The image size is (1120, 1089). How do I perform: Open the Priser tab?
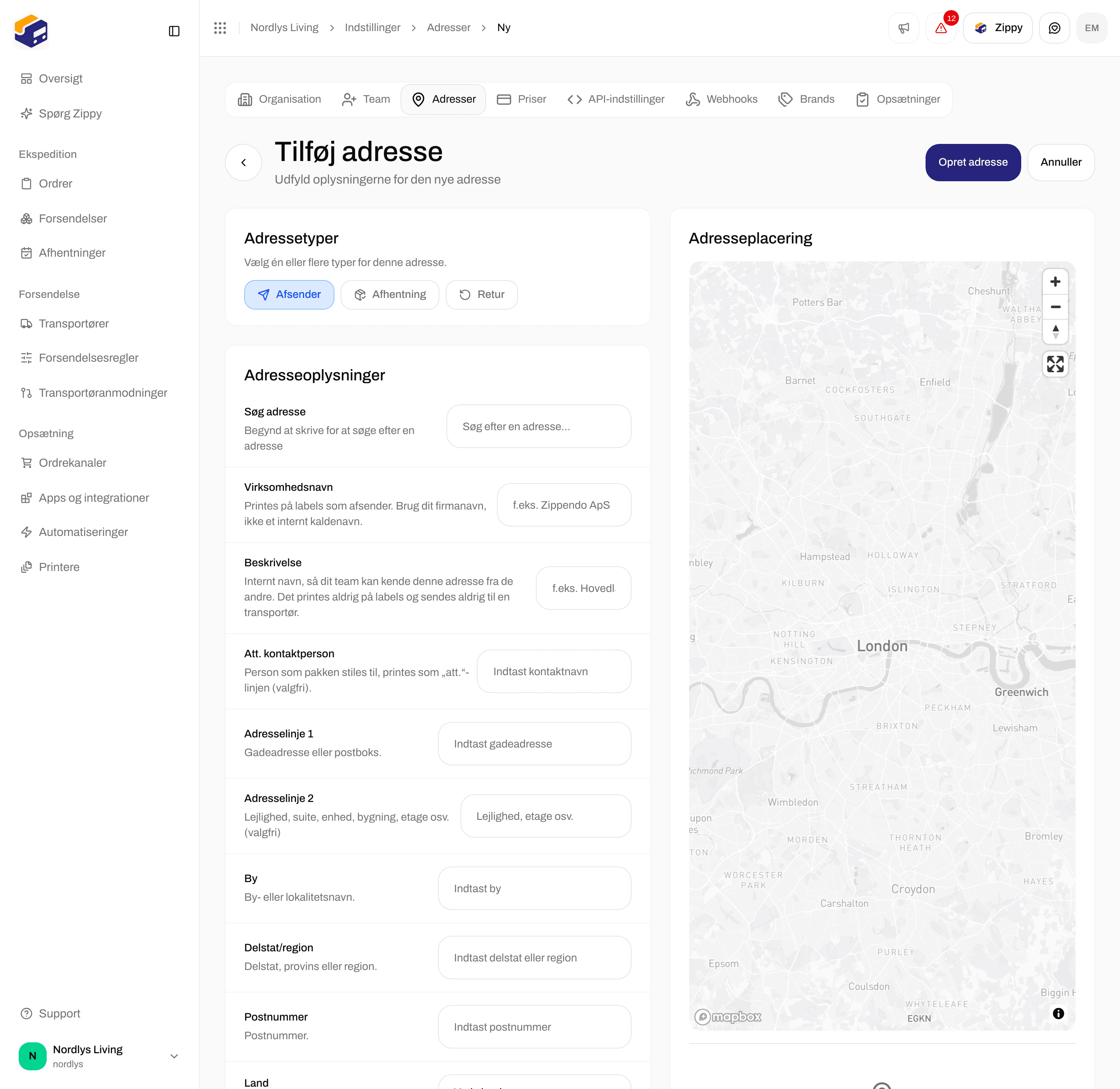(521, 100)
